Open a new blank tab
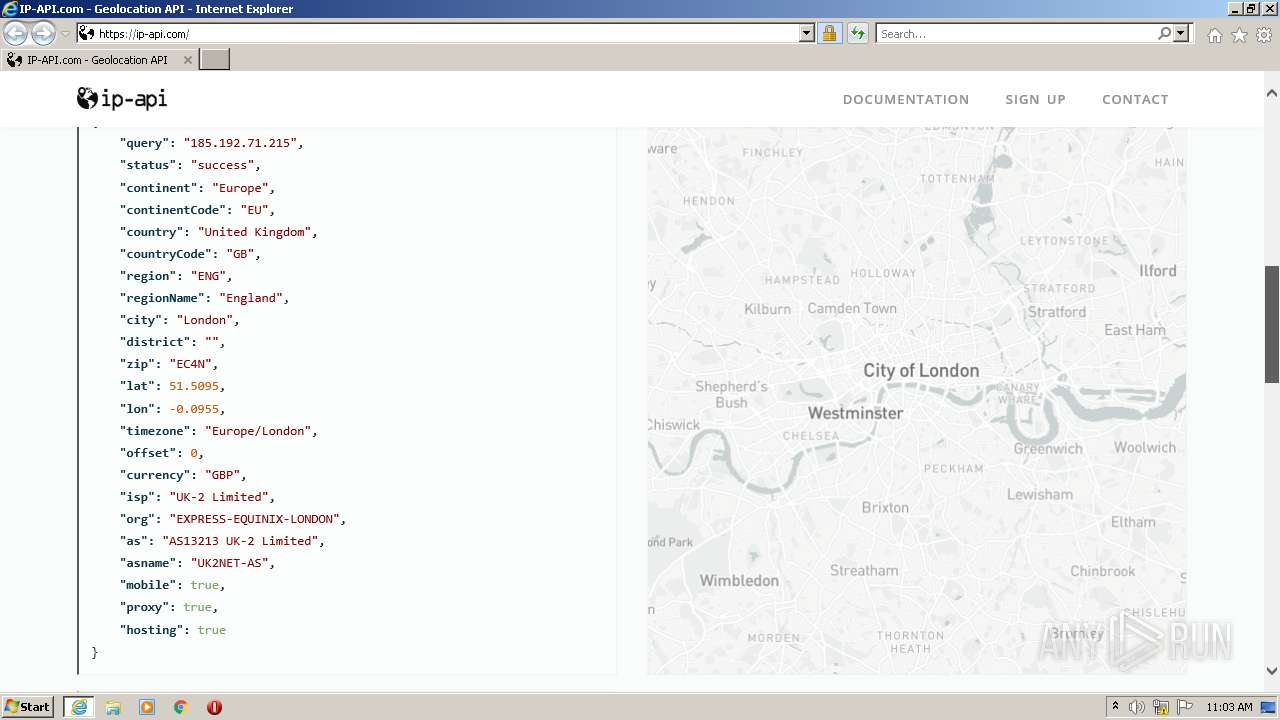The height and width of the screenshot is (720, 1280). (x=215, y=60)
